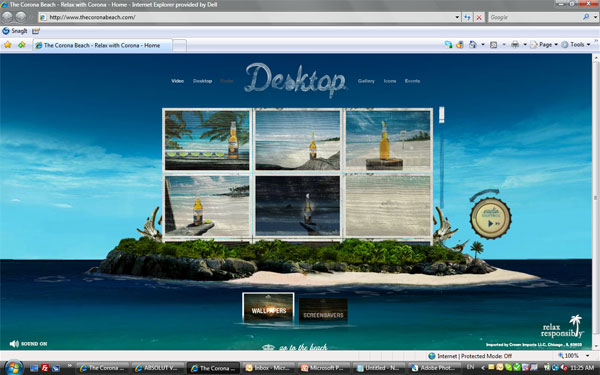The width and height of the screenshot is (600, 375).
Task: Click the Feeds icon in command bar
Action: pos(494,45)
